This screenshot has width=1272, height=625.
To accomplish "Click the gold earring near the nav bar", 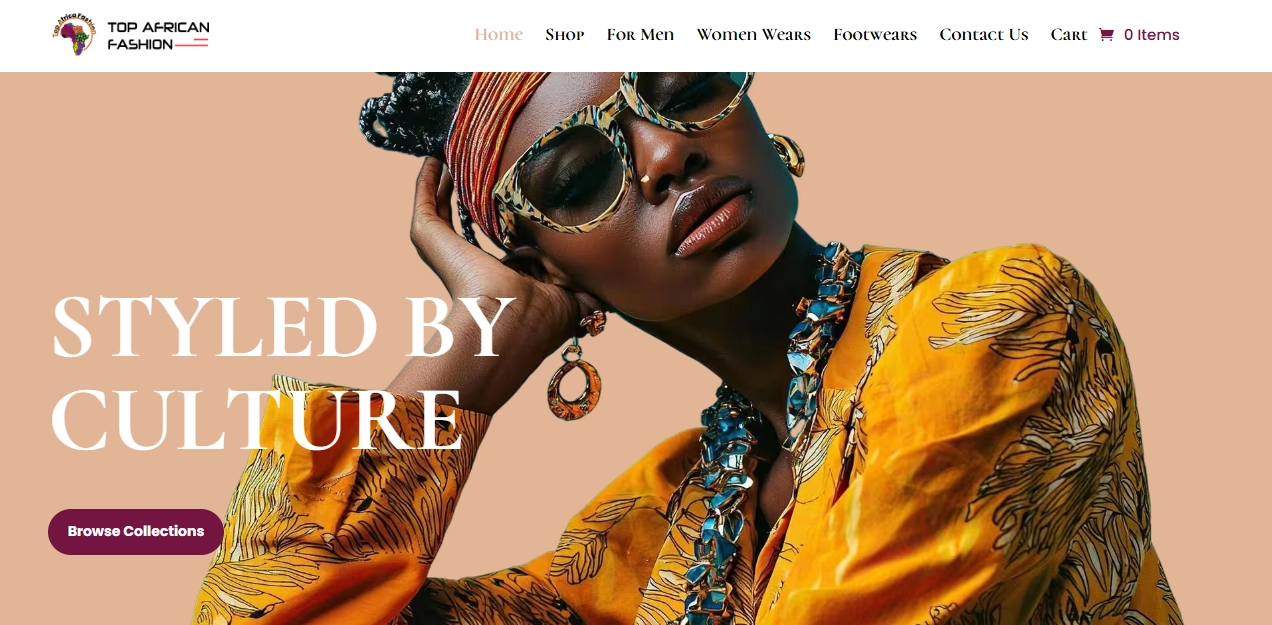I will point(787,155).
